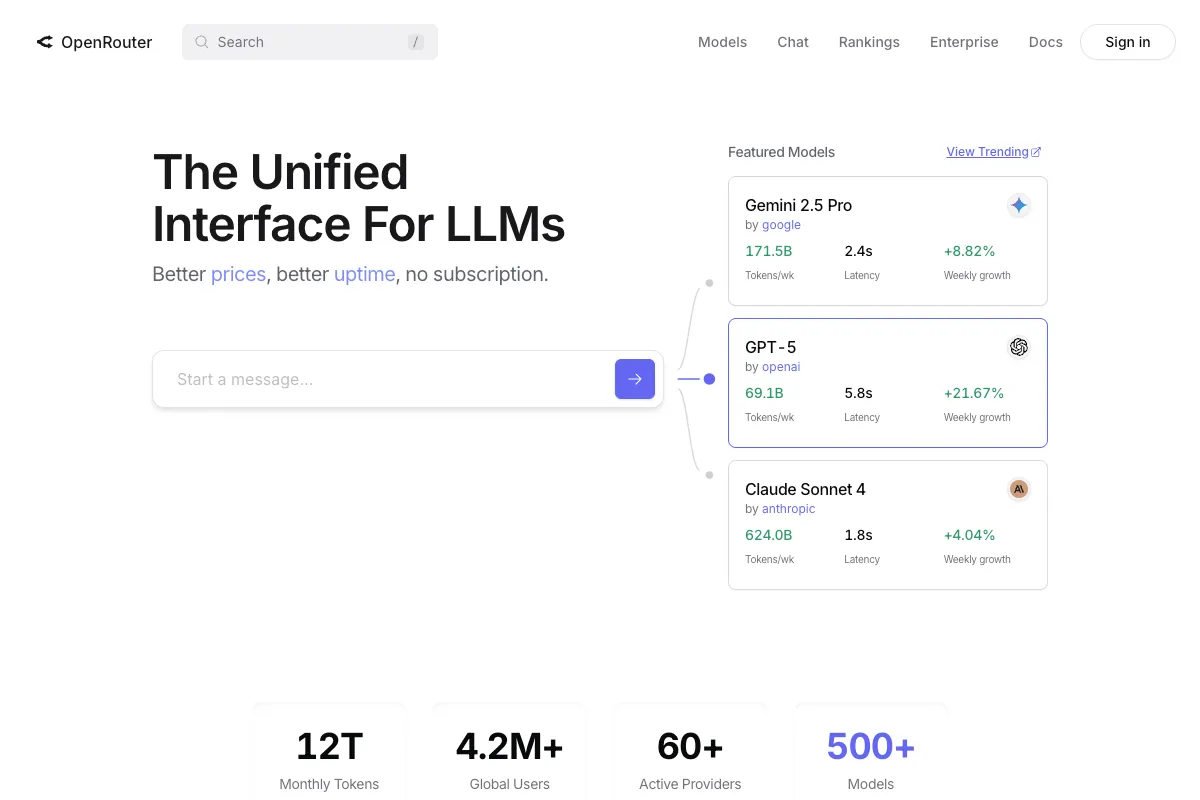This screenshot has width=1200, height=800.
Task: Click the Gemini sparkle icon
Action: (x=1018, y=205)
